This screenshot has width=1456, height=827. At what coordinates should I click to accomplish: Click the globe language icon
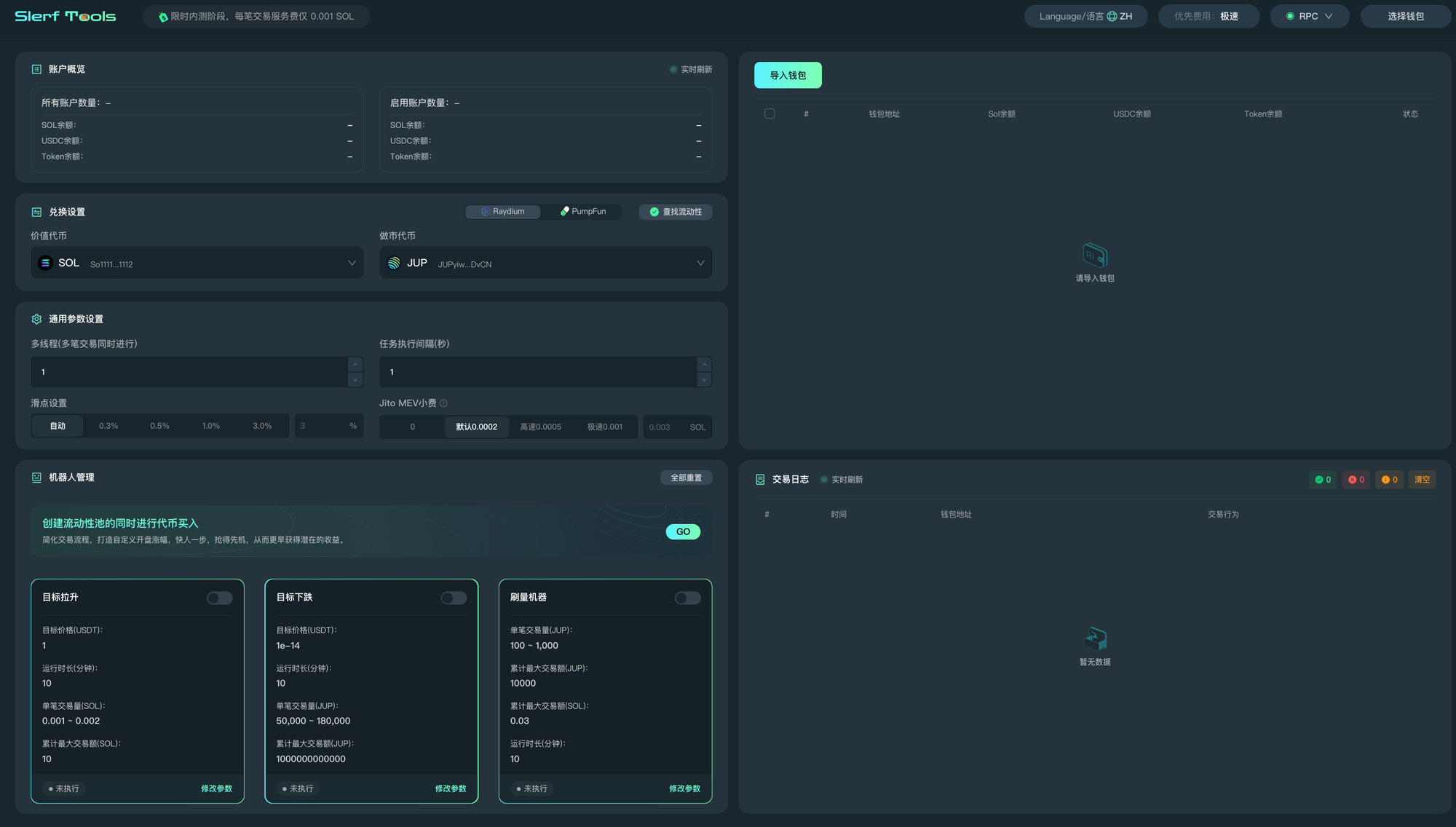point(1112,16)
